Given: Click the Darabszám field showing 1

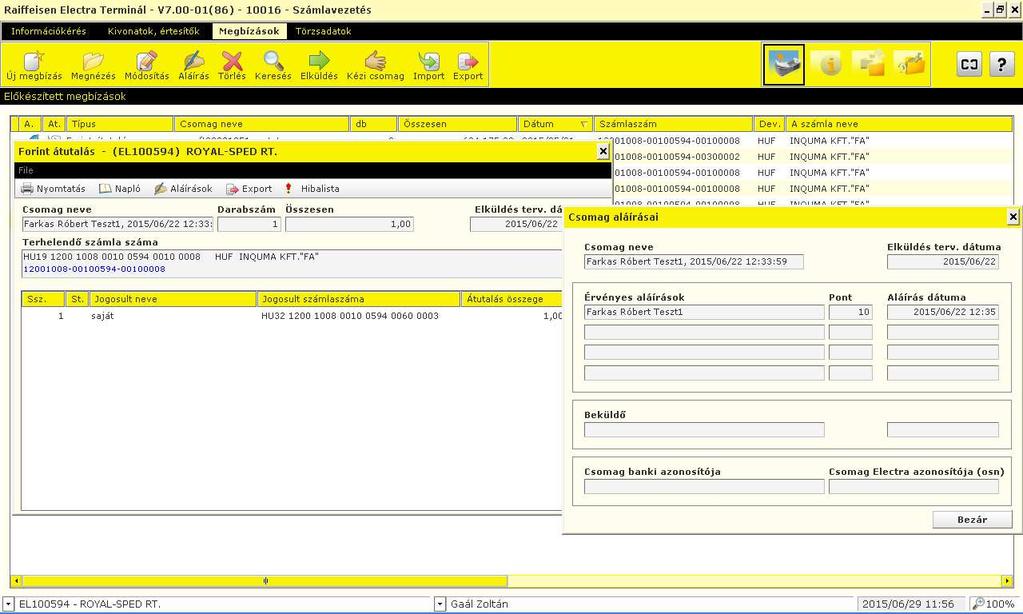Looking at the screenshot, I should pyautogui.click(x=249, y=224).
